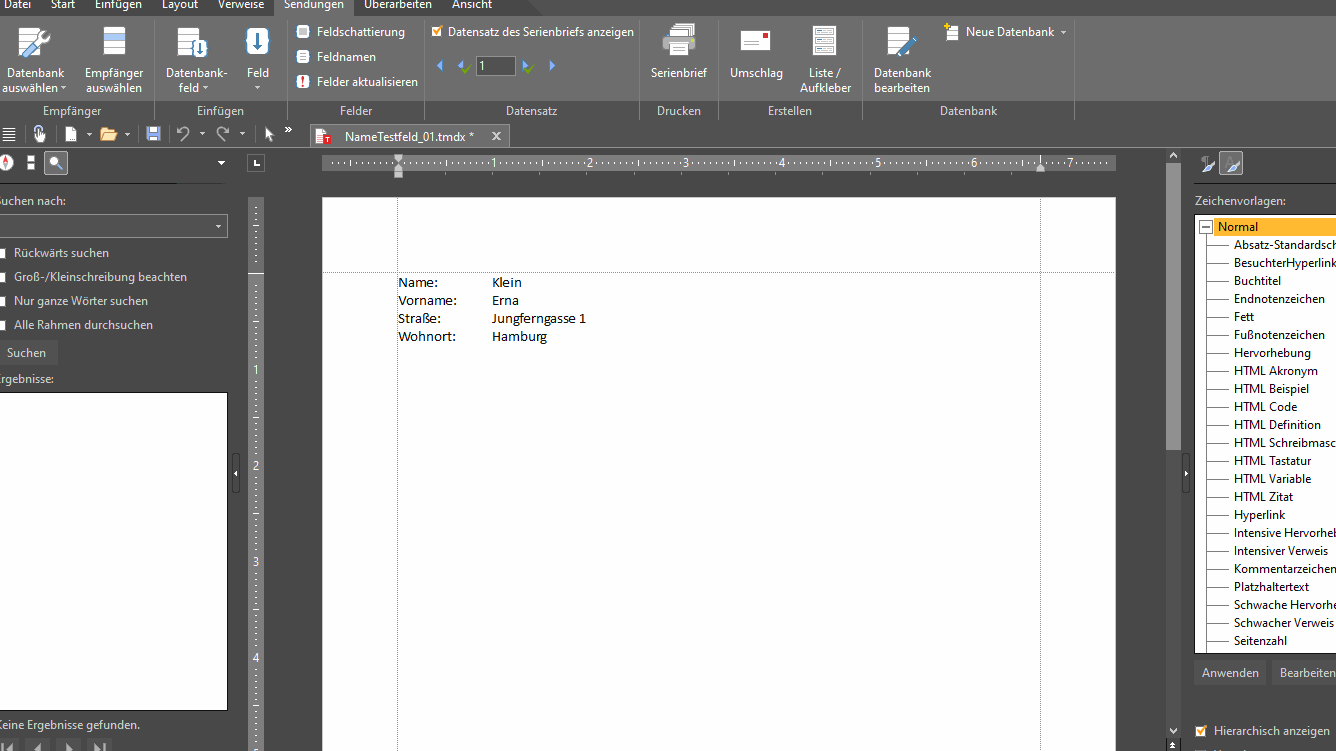Select the Hyperlink character style
Viewport: 1336px width, 751px height.
coord(1259,515)
